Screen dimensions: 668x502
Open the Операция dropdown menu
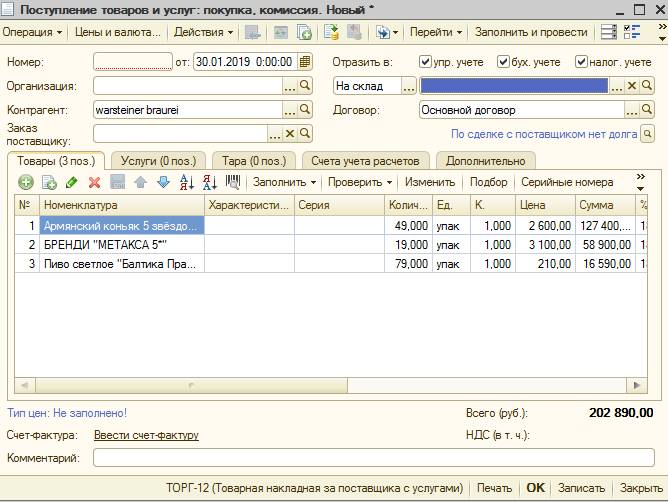[x=32, y=32]
